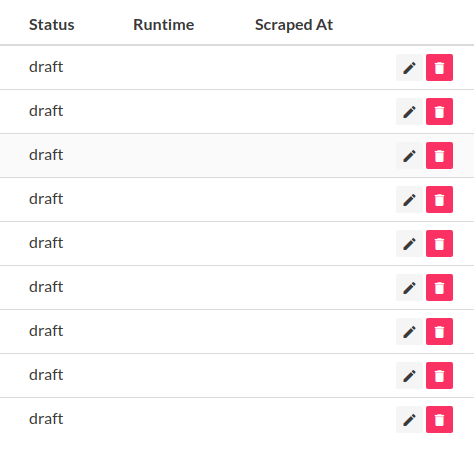474x459 pixels.
Task: Delete the third highlighted draft row
Action: 439,156
